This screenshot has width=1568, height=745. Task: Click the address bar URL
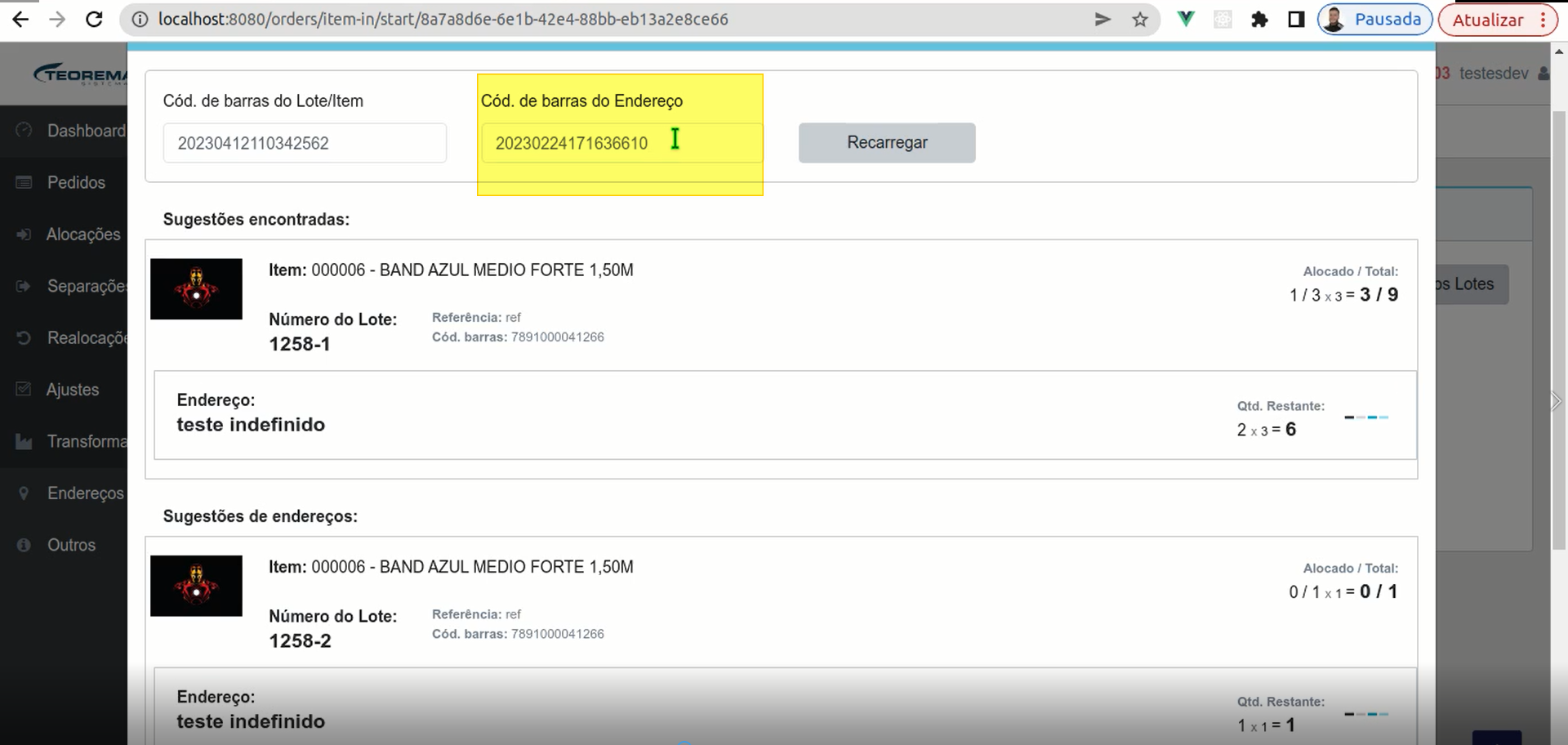(443, 20)
